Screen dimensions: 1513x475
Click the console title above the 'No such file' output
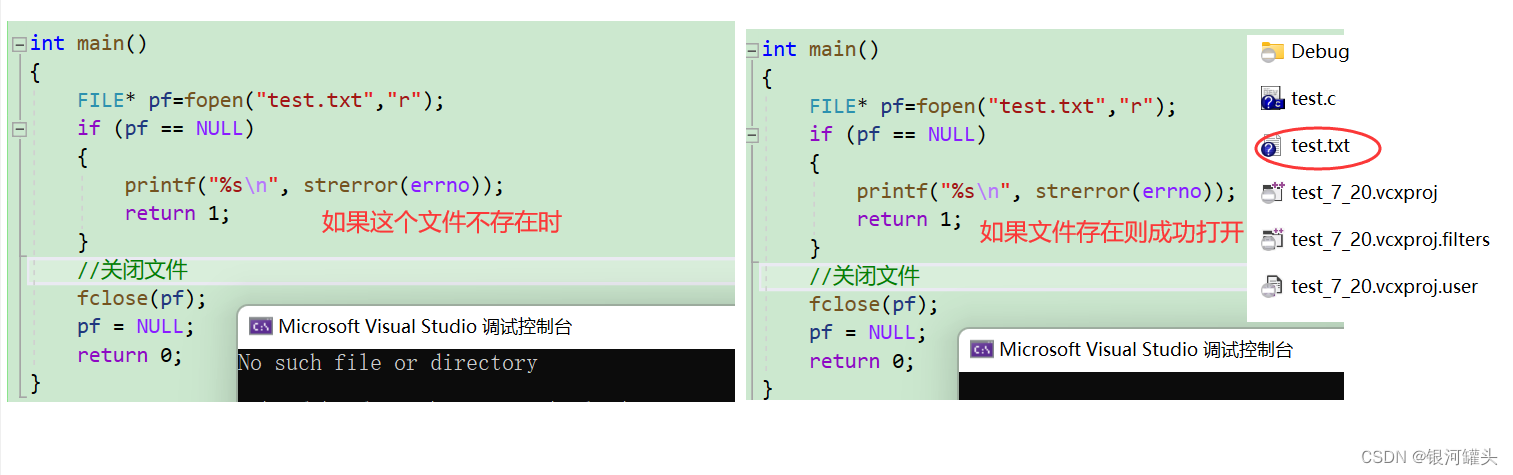pyautogui.click(x=426, y=326)
